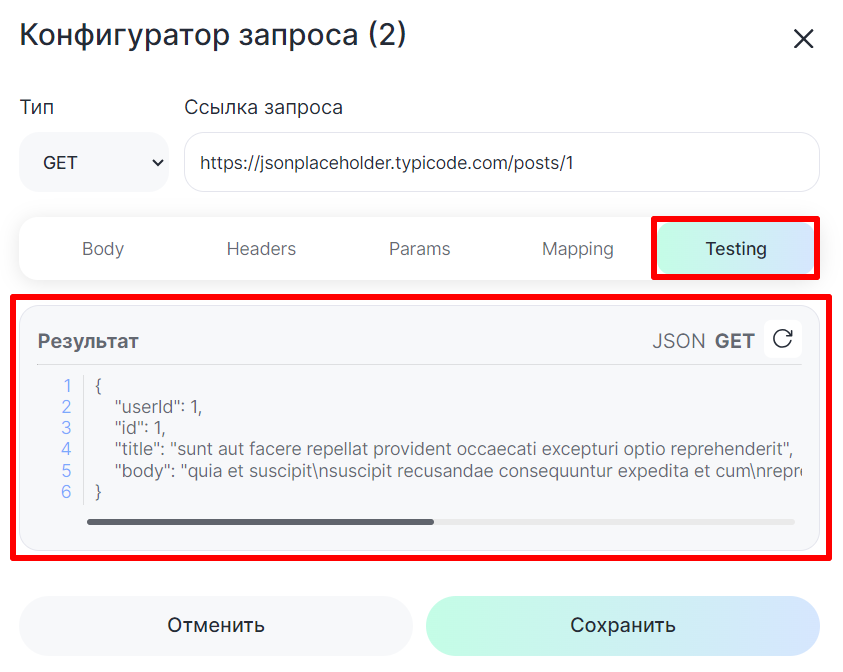This screenshot has height=672, width=843.
Task: Click the GET label beside JSON
Action: click(x=734, y=341)
